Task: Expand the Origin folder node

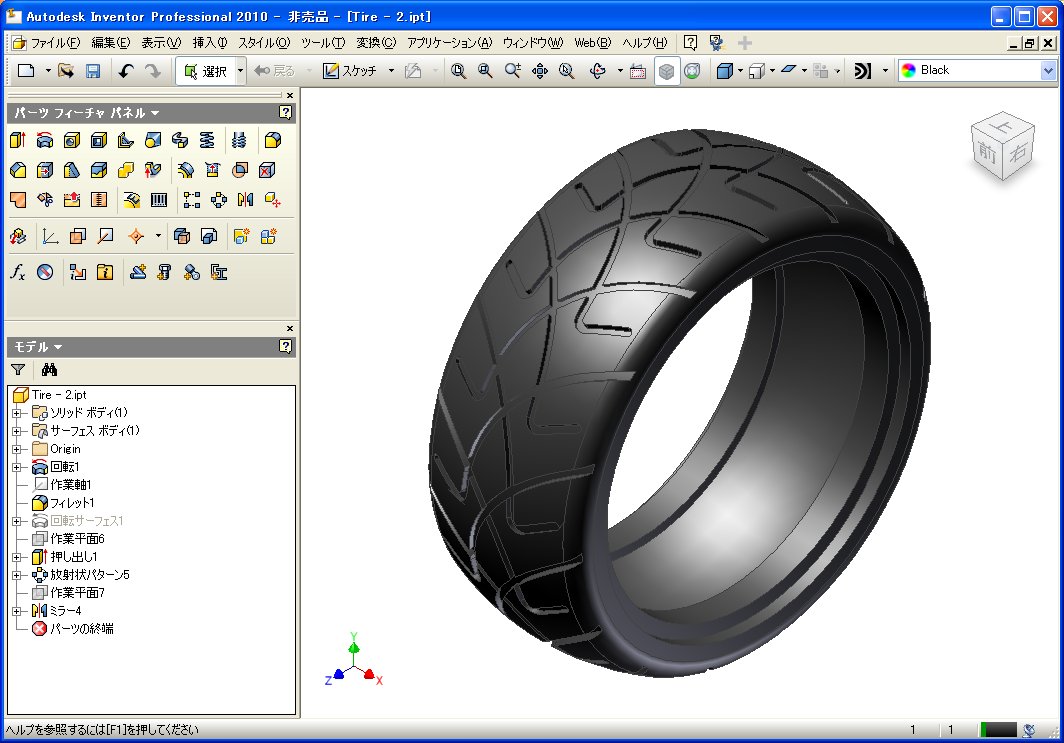Action: (x=17, y=449)
